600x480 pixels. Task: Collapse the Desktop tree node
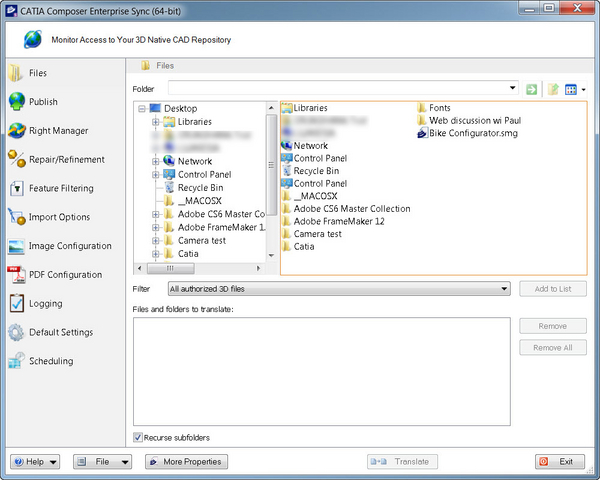[143, 108]
